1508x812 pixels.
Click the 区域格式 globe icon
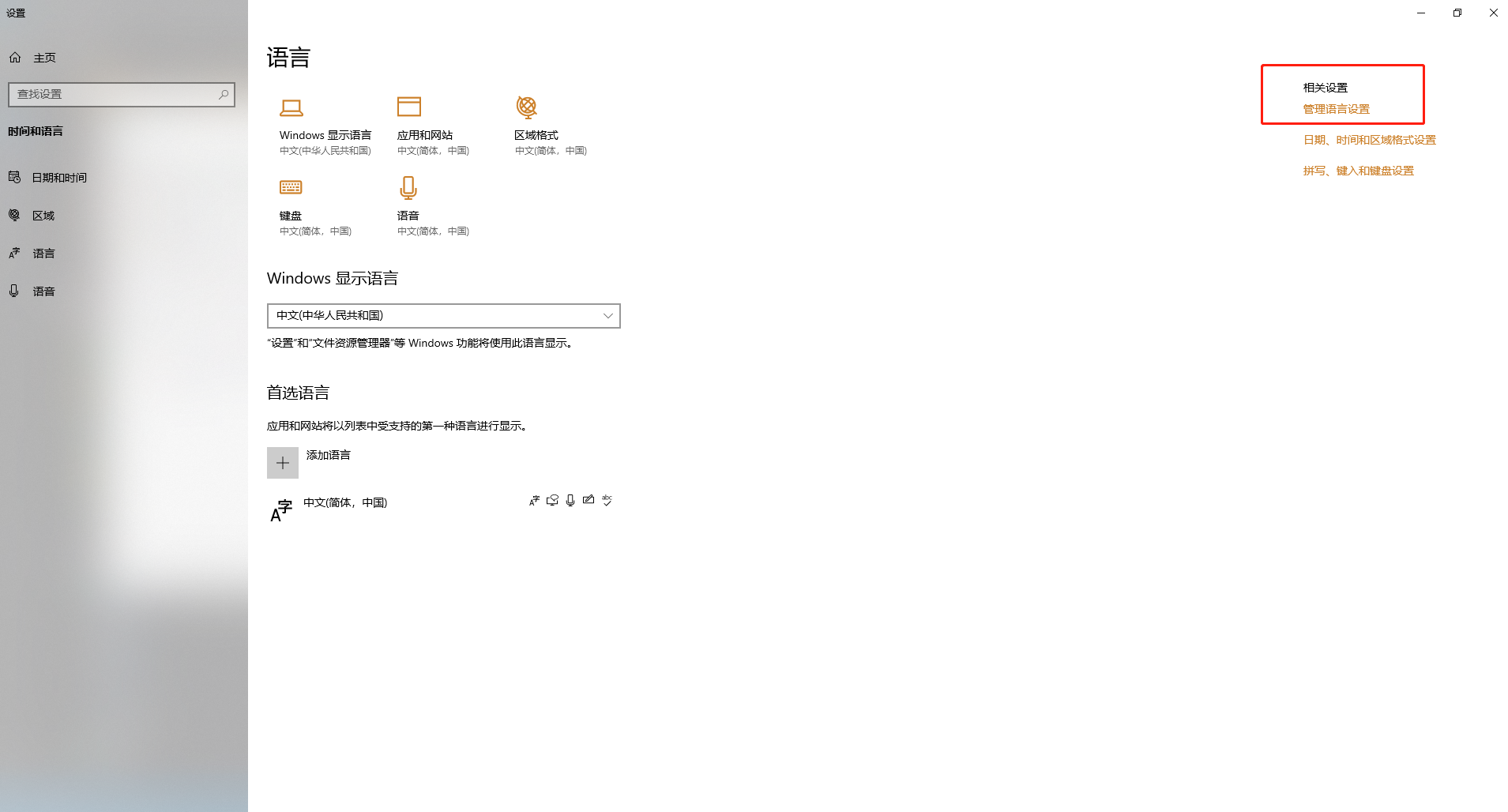(x=526, y=107)
